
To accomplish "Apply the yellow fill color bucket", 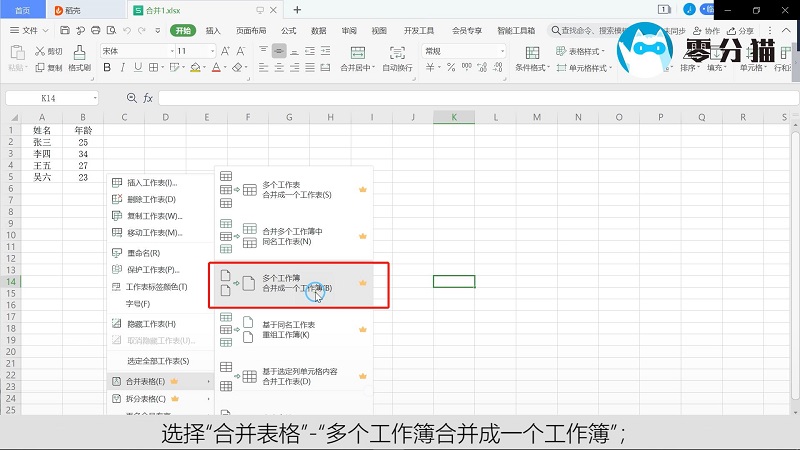I will pos(195,67).
